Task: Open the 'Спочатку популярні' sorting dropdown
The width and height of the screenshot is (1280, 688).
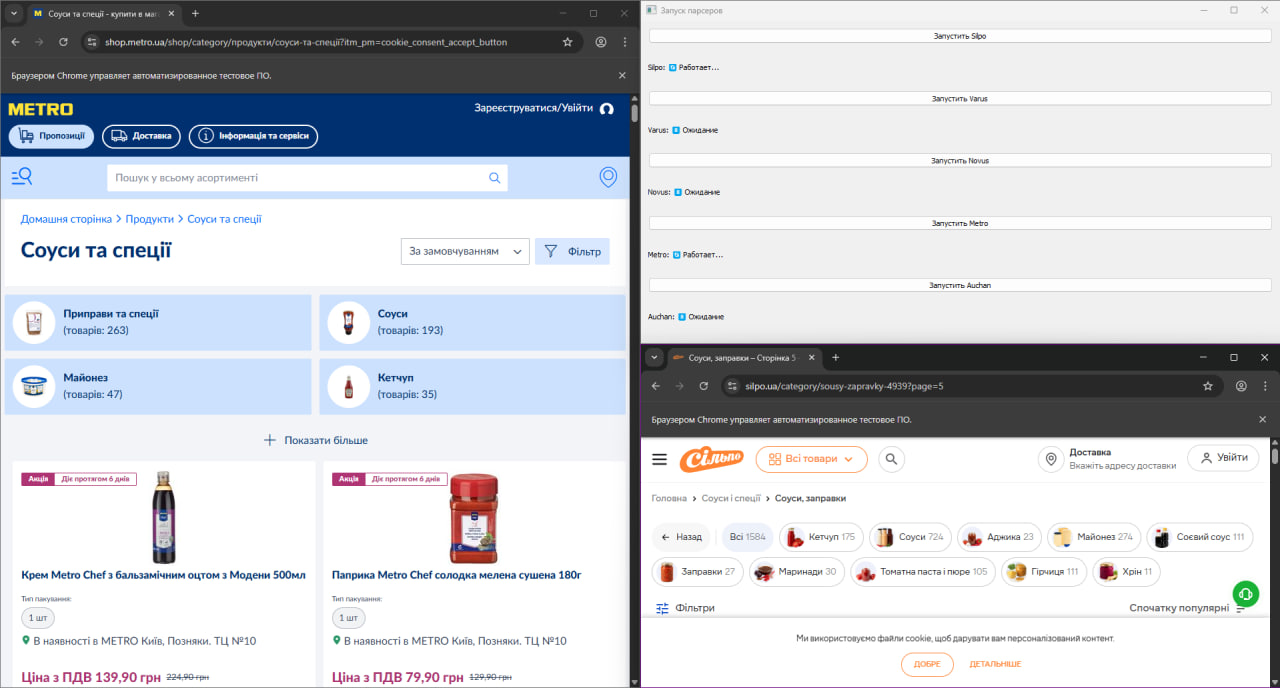Action: tap(1188, 608)
